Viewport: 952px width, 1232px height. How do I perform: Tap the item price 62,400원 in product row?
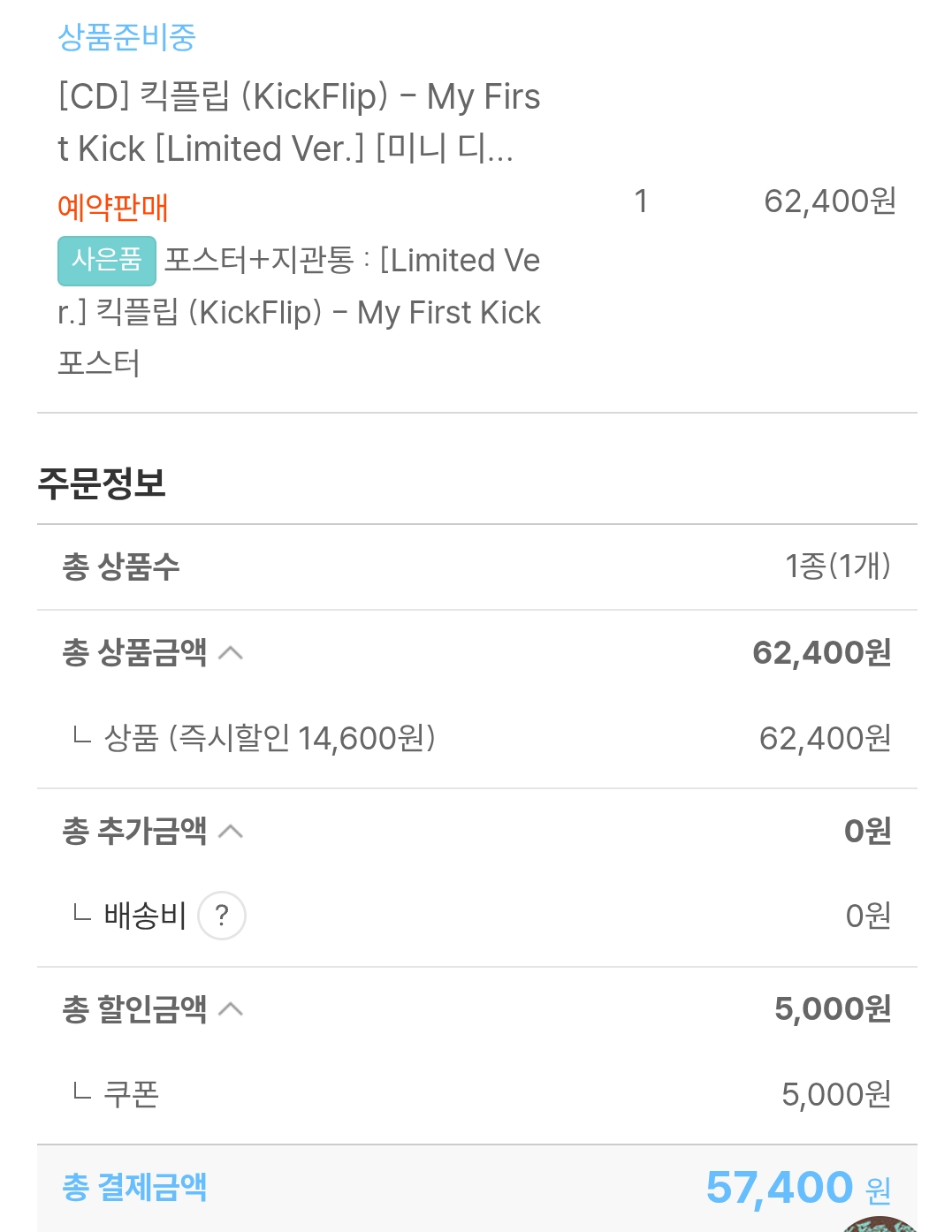[829, 202]
